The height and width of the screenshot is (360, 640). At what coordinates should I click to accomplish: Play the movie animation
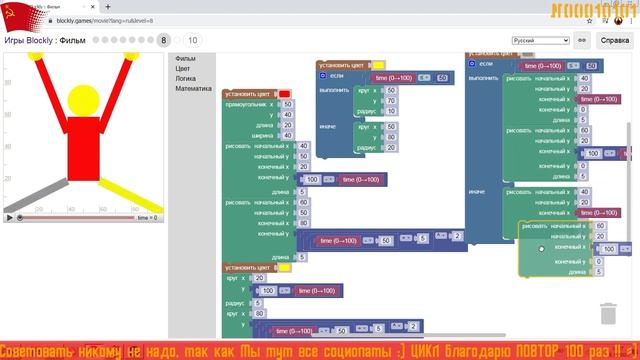coord(9,218)
